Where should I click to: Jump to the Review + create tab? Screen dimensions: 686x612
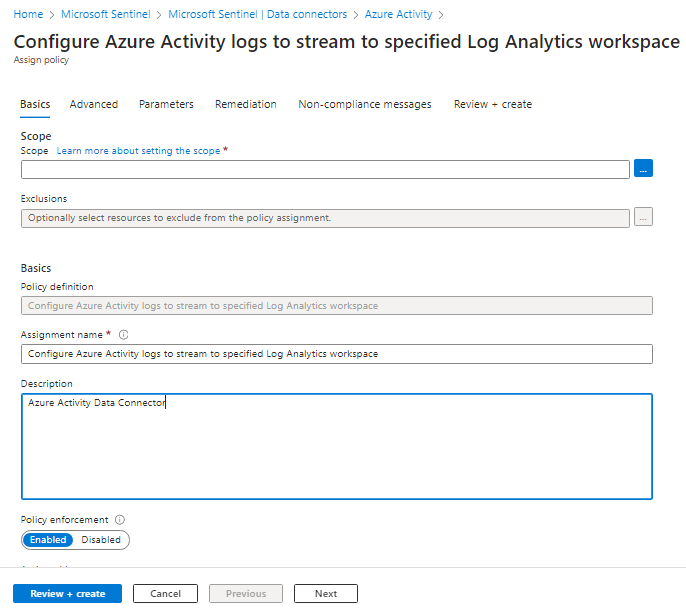pos(493,105)
